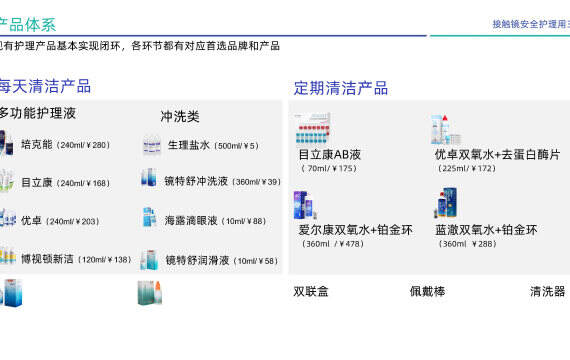
Task: Select the 产品体系 slide title
Action: tap(28, 25)
